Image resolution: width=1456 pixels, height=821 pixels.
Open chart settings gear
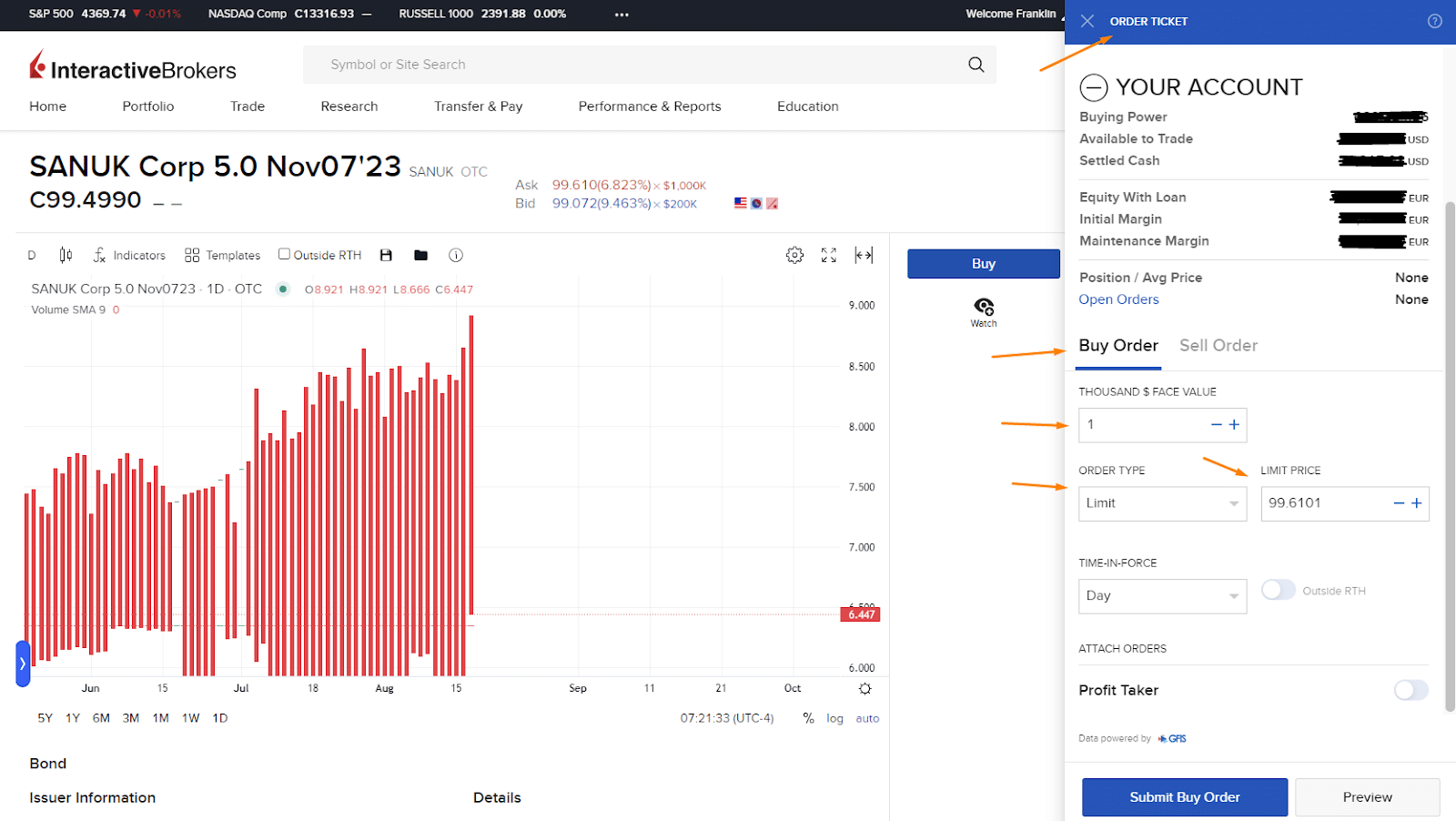(x=794, y=255)
